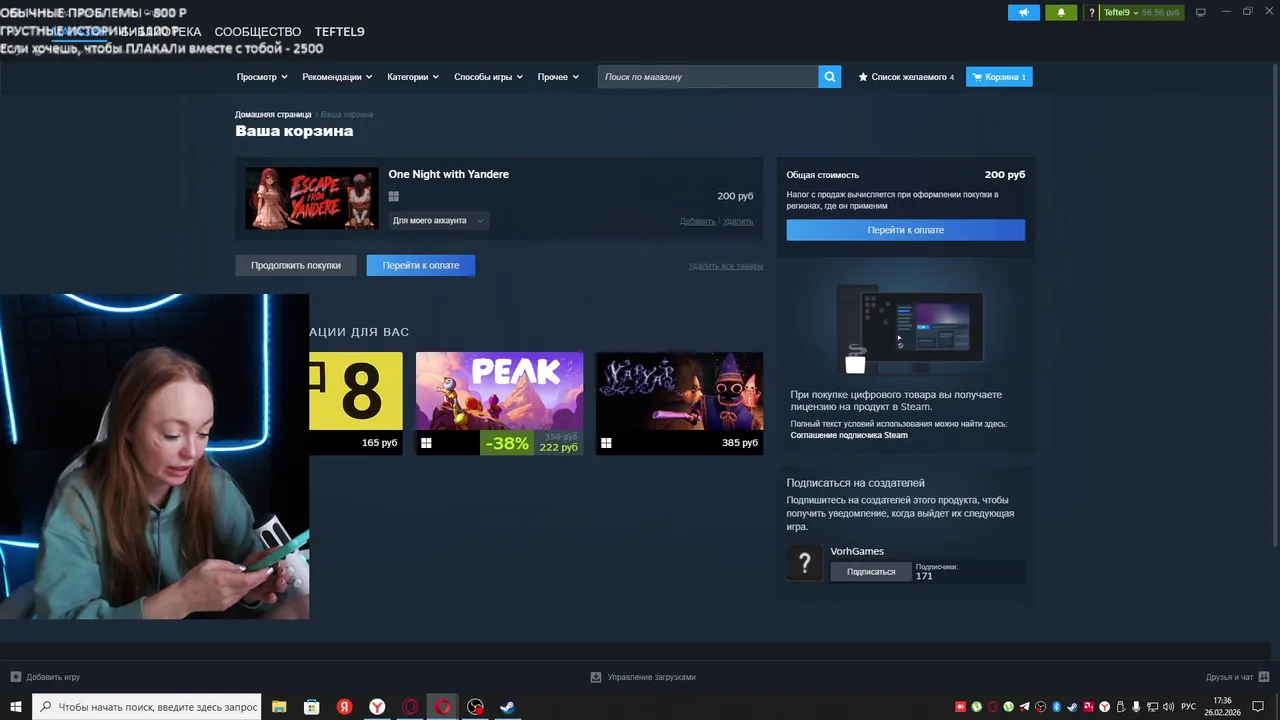Click Управление загрузками download icon

pos(596,677)
